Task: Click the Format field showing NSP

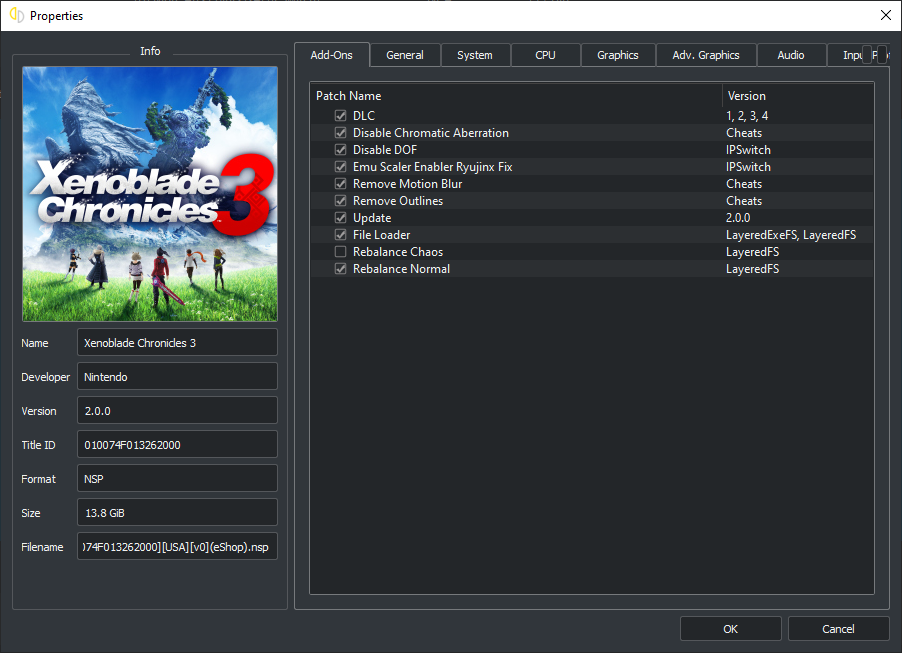Action: (x=177, y=479)
